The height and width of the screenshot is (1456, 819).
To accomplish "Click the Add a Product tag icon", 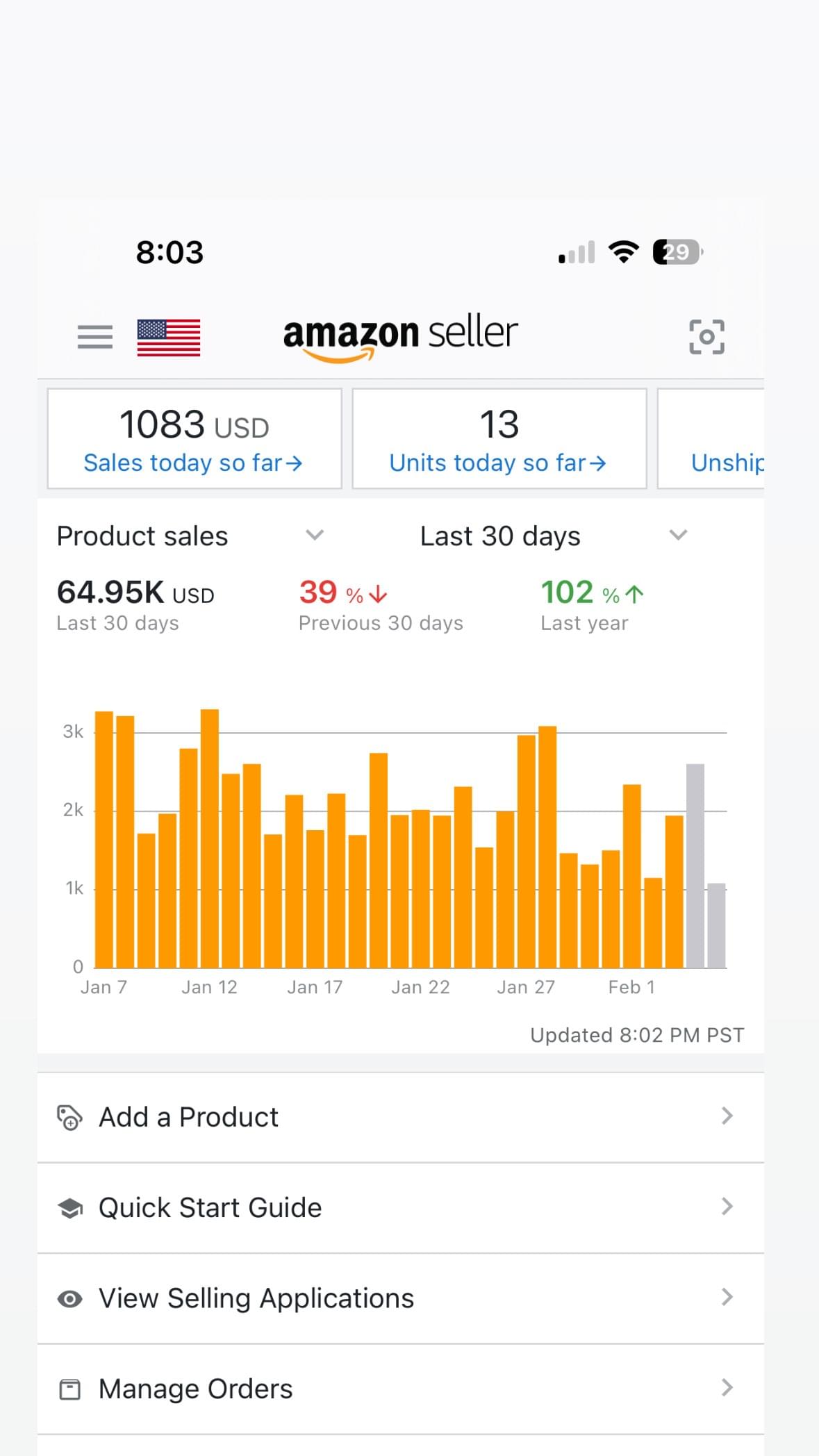I will [69, 1118].
